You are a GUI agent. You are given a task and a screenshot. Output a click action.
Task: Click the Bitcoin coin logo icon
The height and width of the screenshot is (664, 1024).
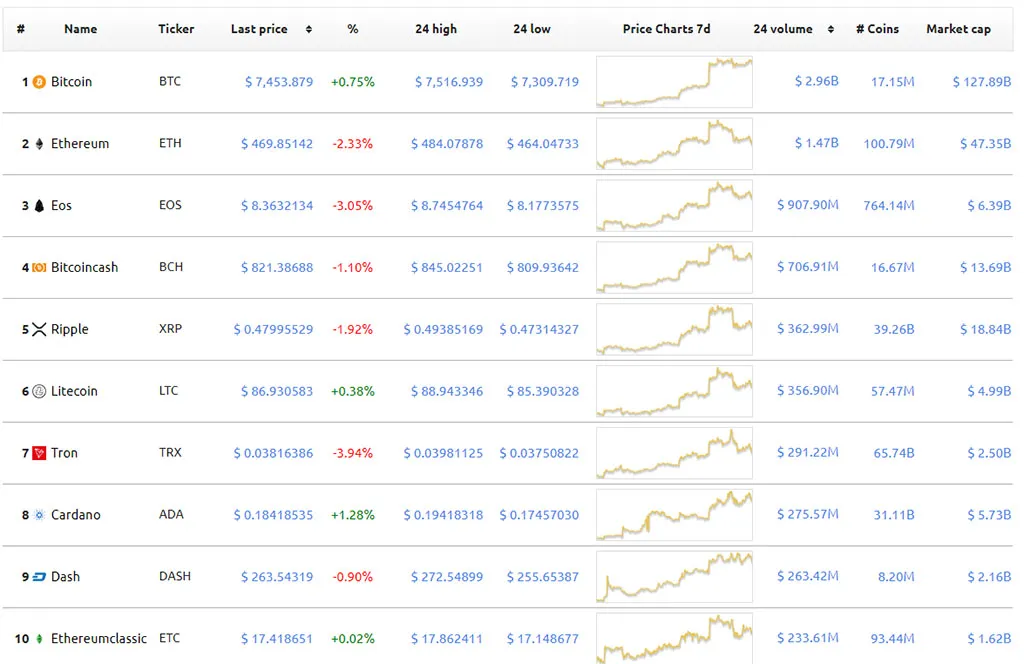[x=39, y=82]
